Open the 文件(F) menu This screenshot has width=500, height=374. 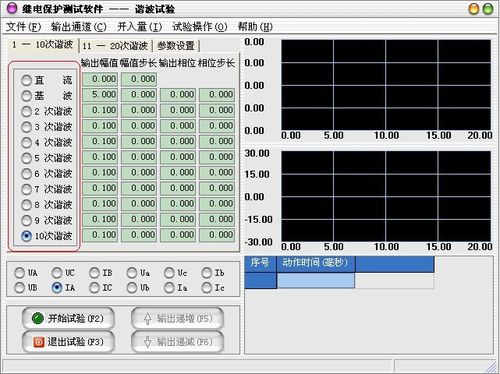pyautogui.click(x=23, y=27)
